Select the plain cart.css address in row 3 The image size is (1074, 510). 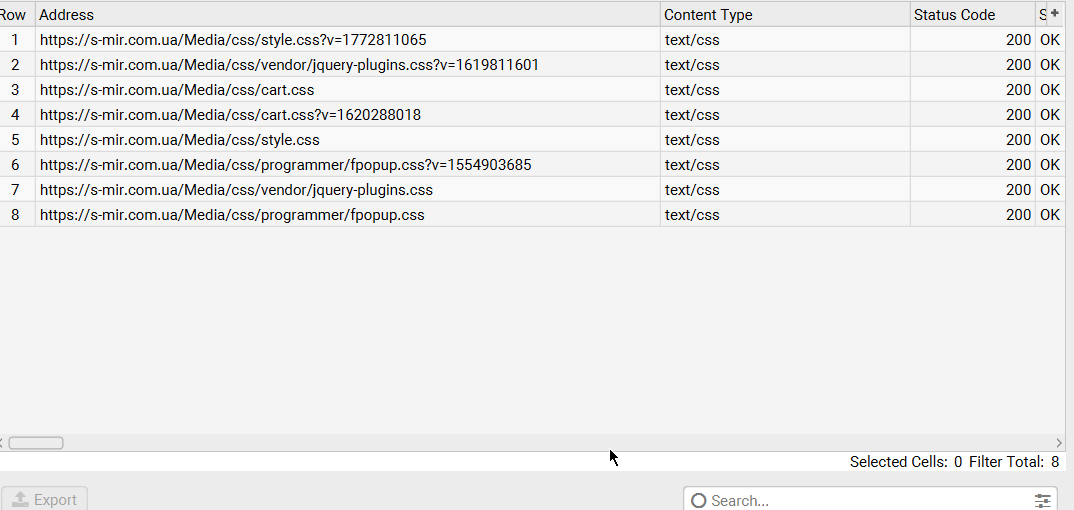click(x=177, y=90)
